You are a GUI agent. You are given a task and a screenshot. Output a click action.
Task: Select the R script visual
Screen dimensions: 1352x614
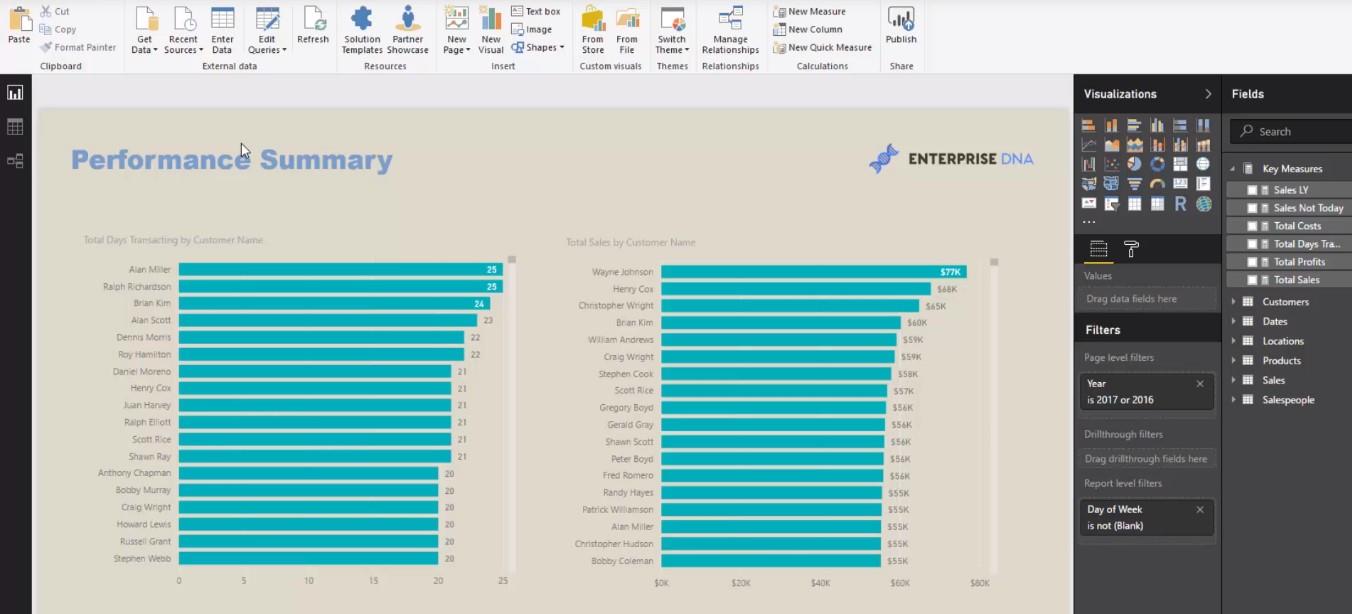pyautogui.click(x=1181, y=204)
